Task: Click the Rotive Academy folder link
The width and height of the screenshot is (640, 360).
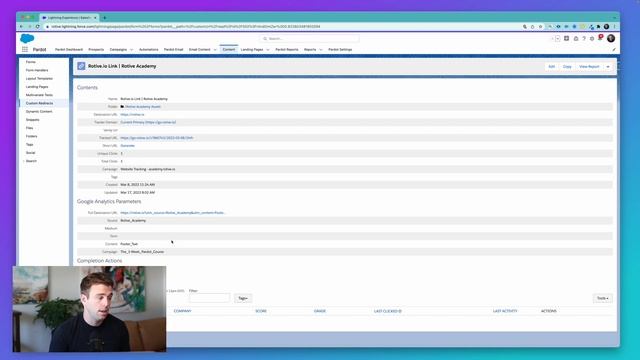Action: click(x=143, y=107)
